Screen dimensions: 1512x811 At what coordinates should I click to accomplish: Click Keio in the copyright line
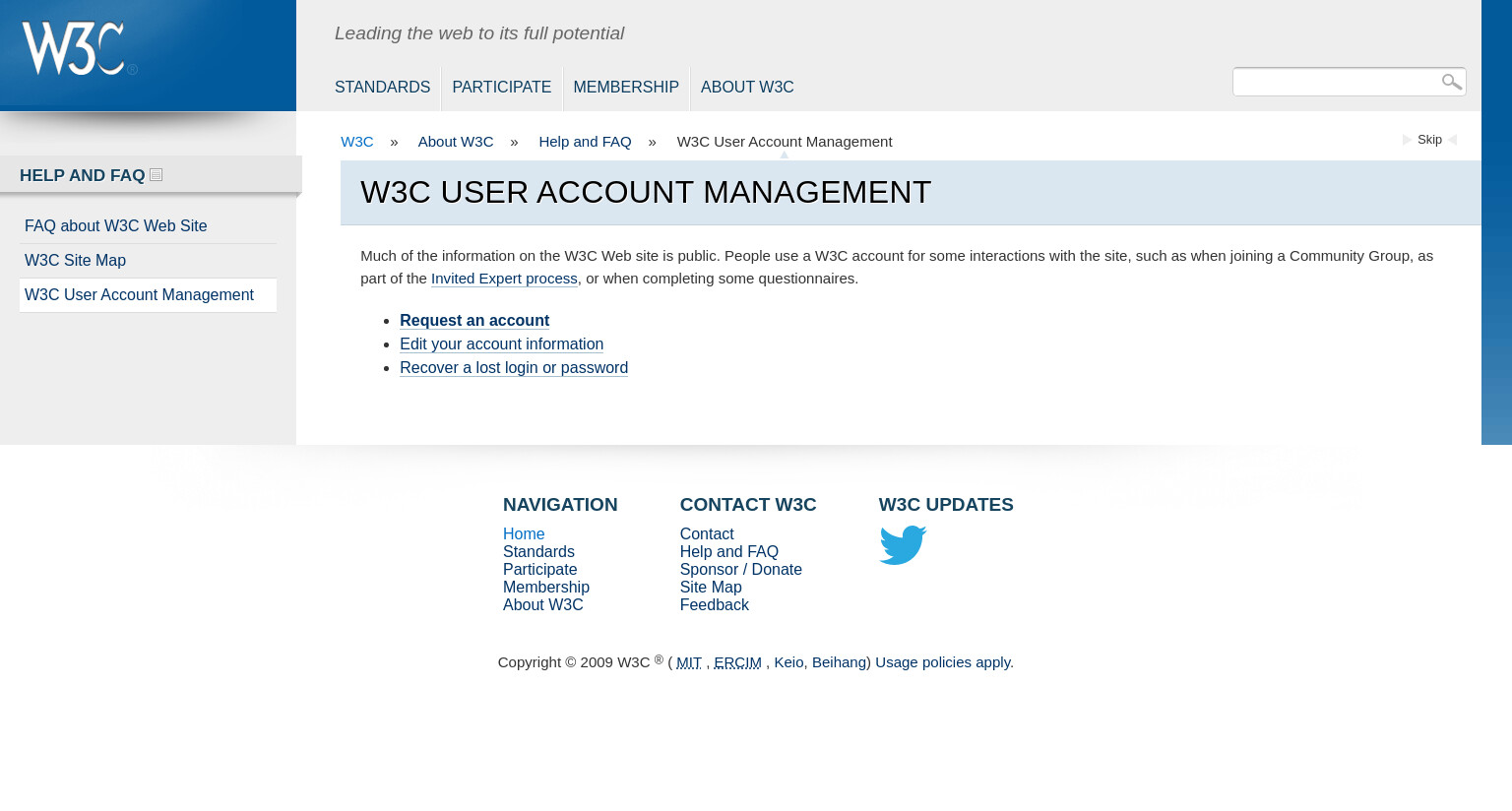(x=788, y=662)
